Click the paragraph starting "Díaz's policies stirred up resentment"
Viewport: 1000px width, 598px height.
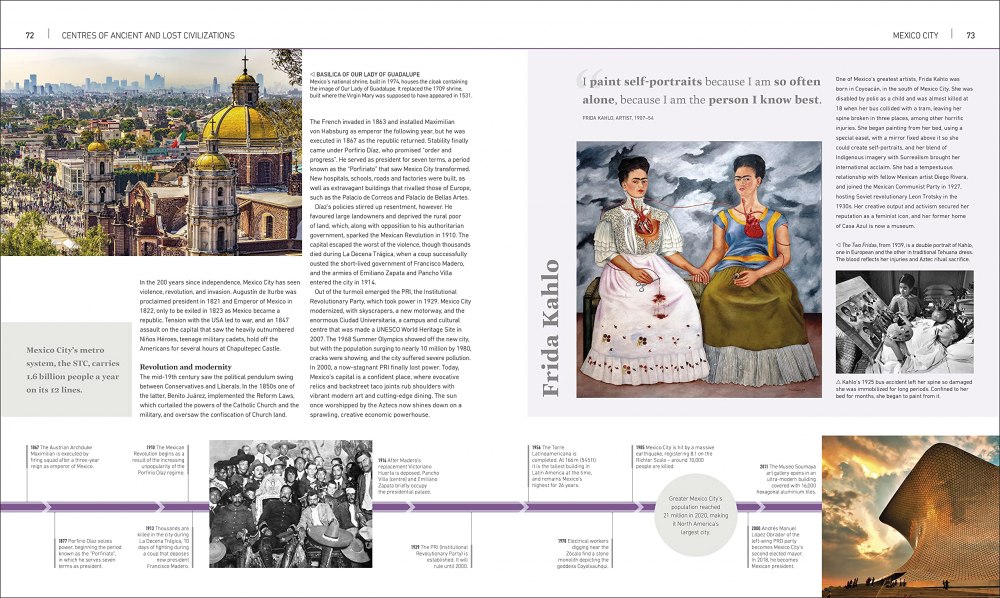click(x=390, y=245)
